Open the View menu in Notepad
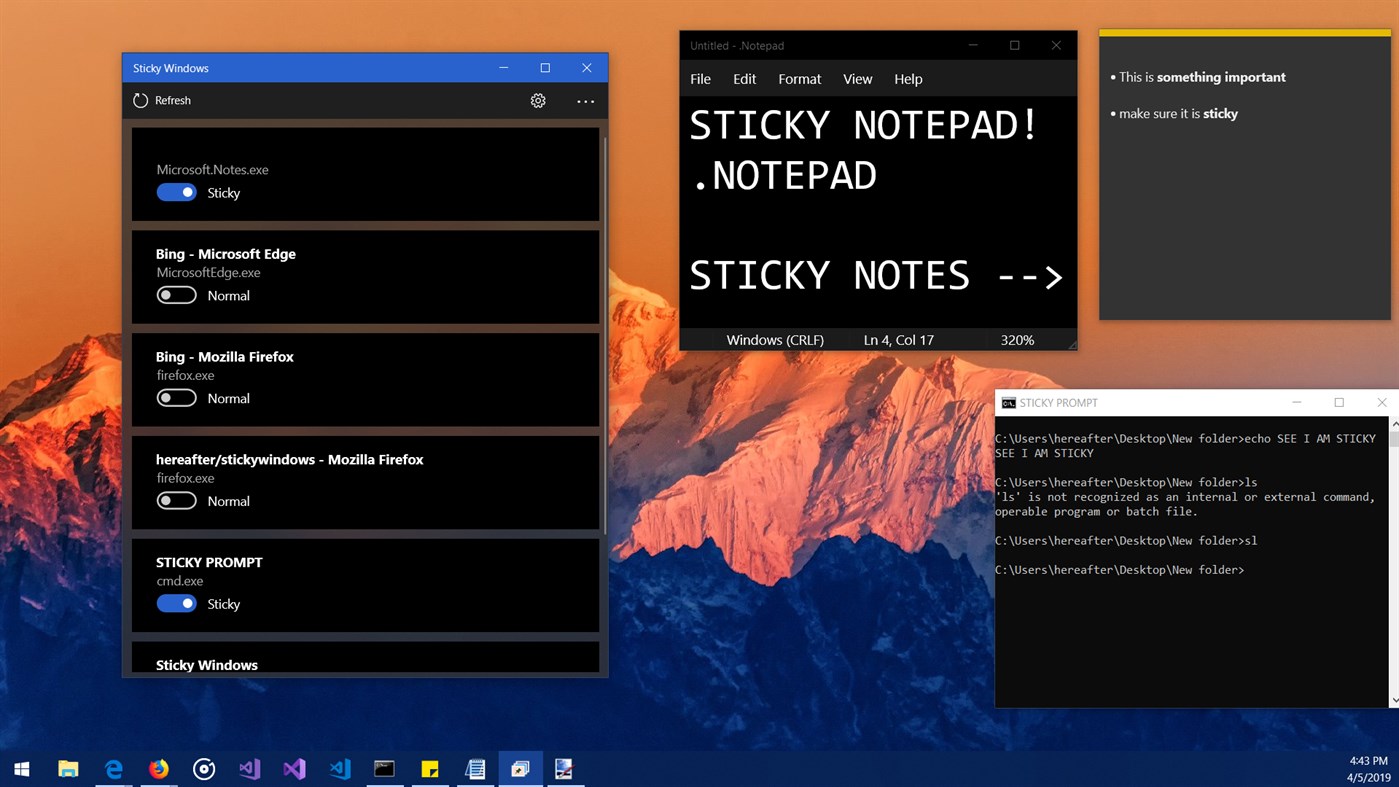 857,78
